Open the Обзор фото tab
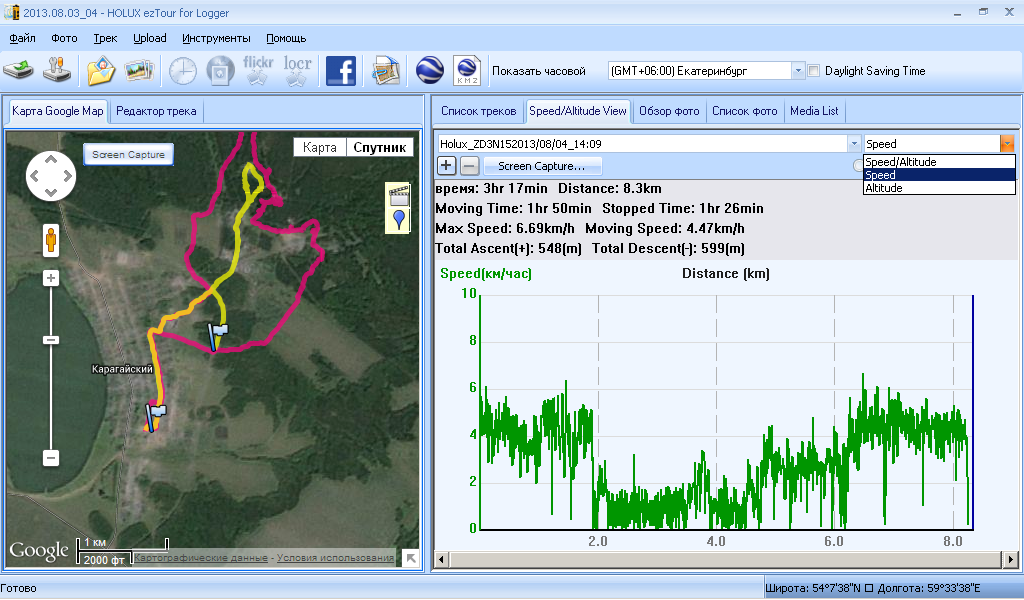 tap(669, 111)
